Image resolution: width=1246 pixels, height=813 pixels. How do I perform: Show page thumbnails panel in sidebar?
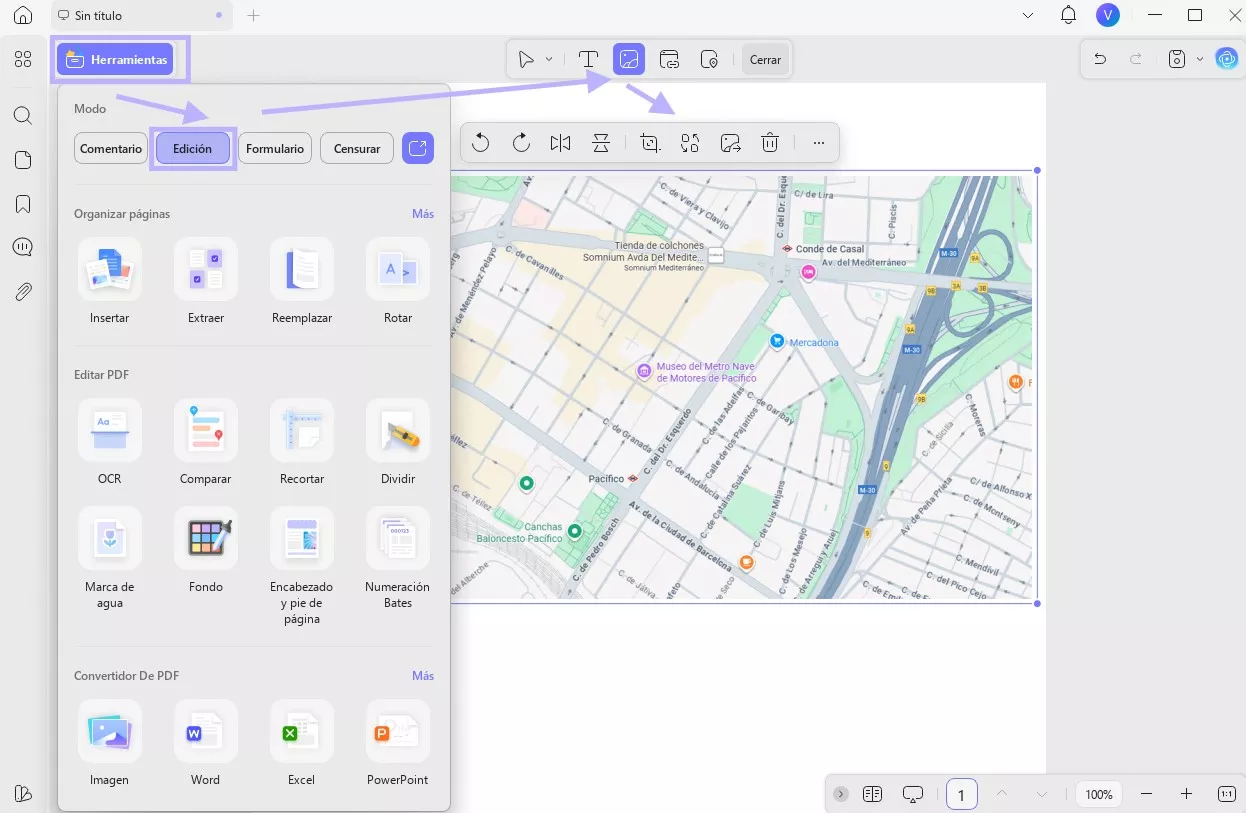point(23,160)
